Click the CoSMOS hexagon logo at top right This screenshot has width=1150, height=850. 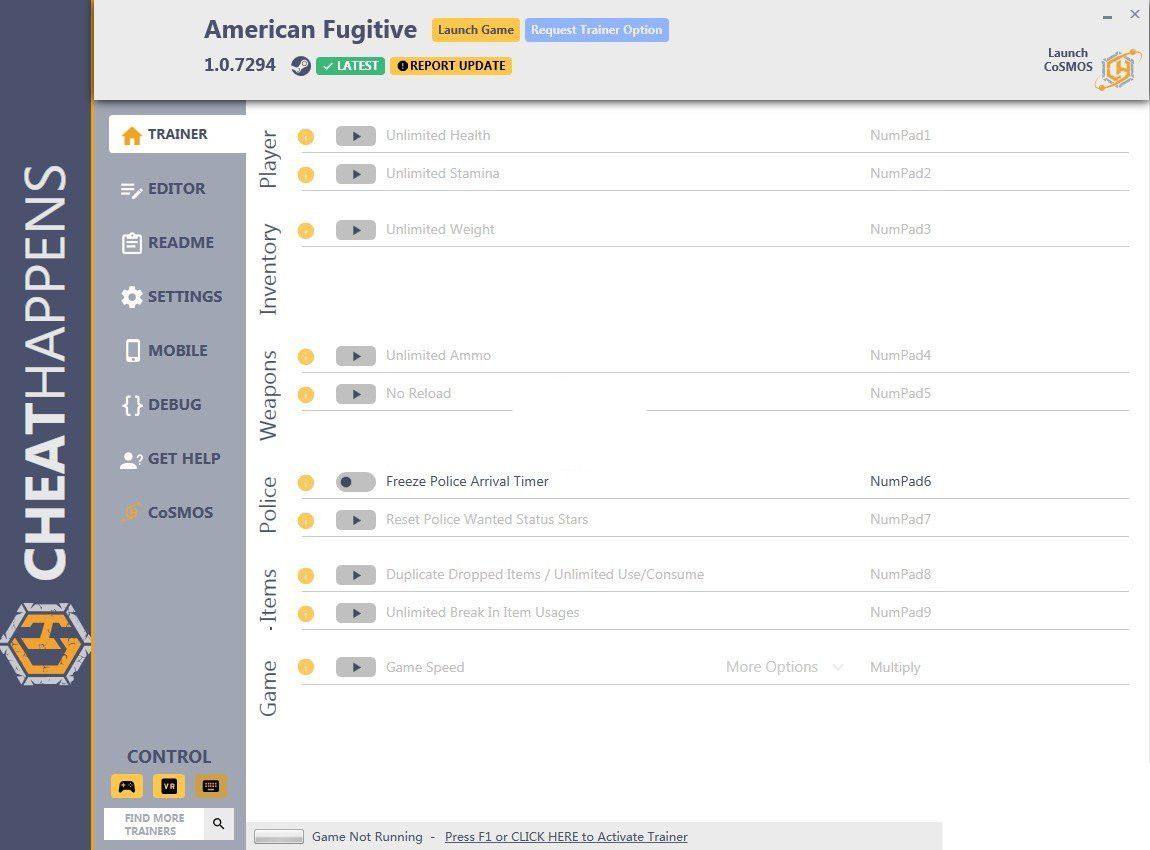[1118, 70]
